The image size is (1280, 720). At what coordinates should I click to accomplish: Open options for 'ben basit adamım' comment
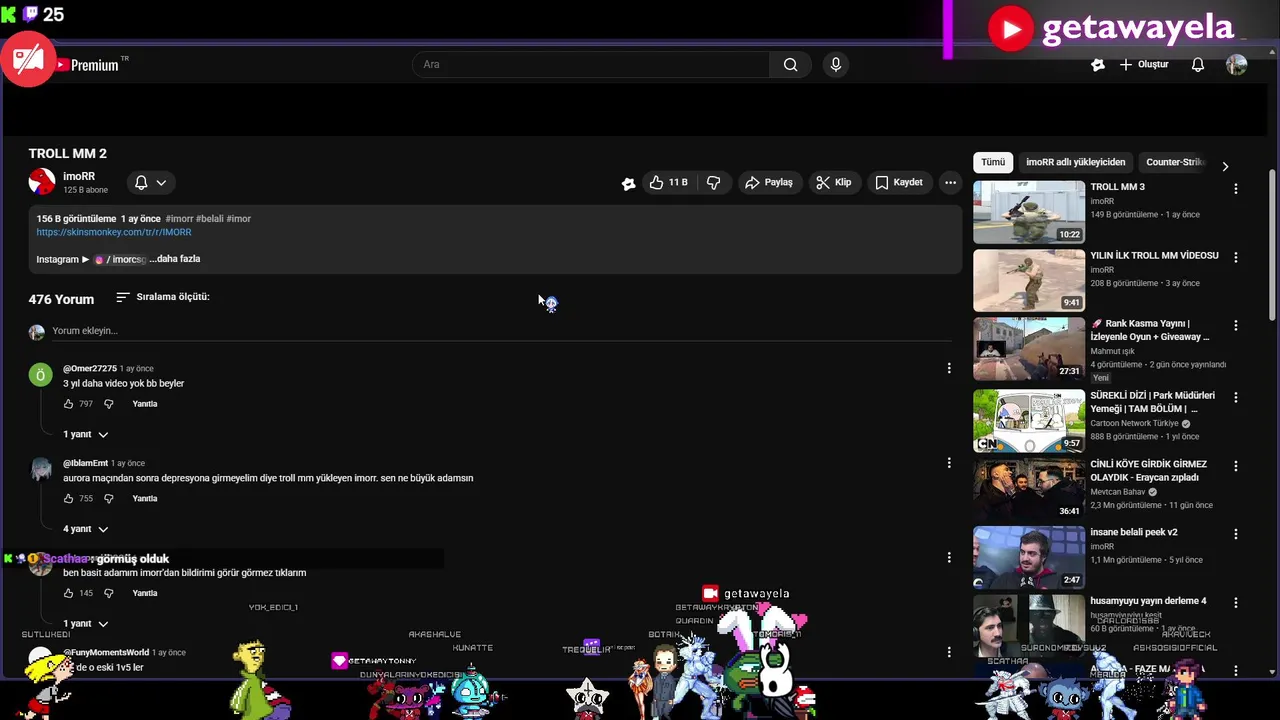pos(949,557)
